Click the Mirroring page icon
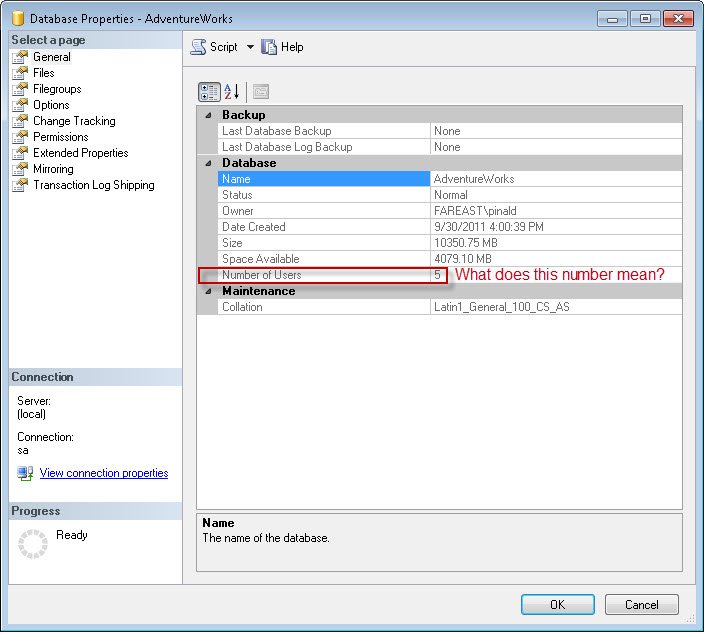The width and height of the screenshot is (704, 632). [x=20, y=169]
